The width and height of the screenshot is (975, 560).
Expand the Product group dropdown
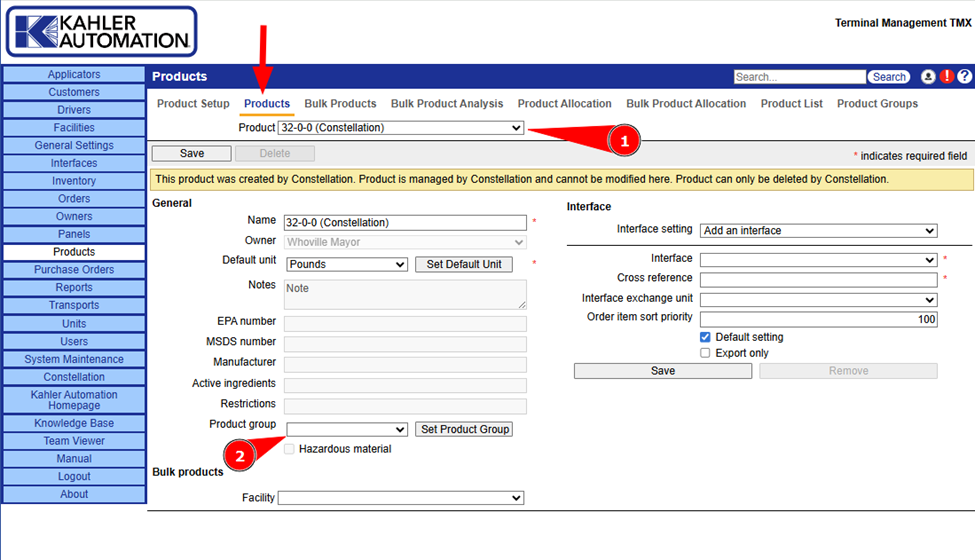[x=347, y=429]
